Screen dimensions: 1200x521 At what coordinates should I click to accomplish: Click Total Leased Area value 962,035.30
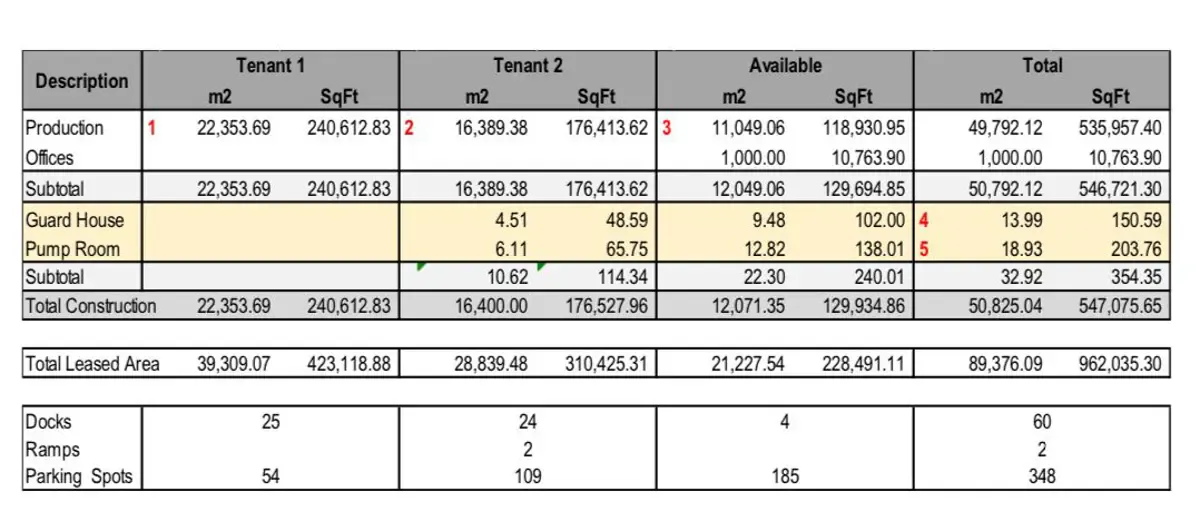click(1120, 365)
